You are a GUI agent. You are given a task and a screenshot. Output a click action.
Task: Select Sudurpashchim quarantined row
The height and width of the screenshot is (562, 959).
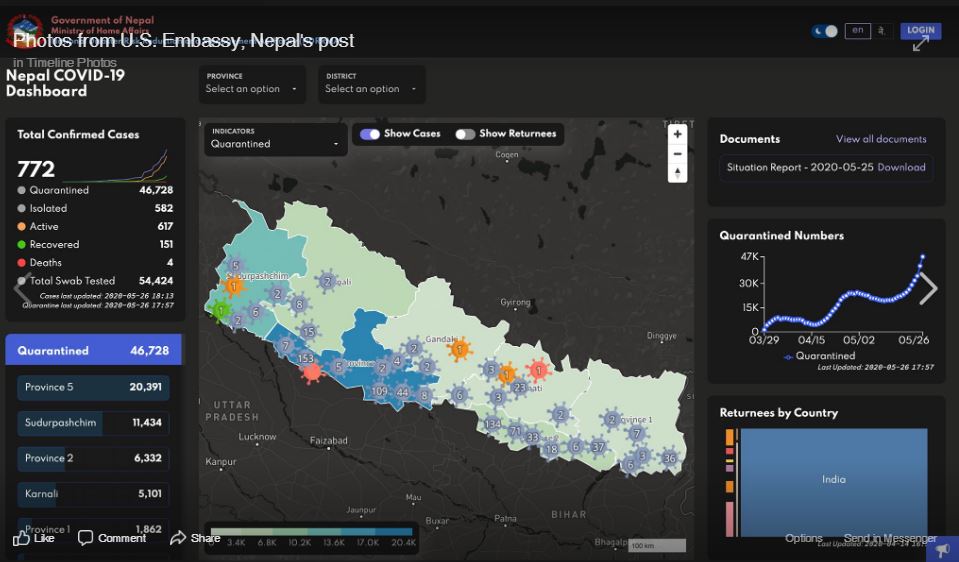pos(93,423)
